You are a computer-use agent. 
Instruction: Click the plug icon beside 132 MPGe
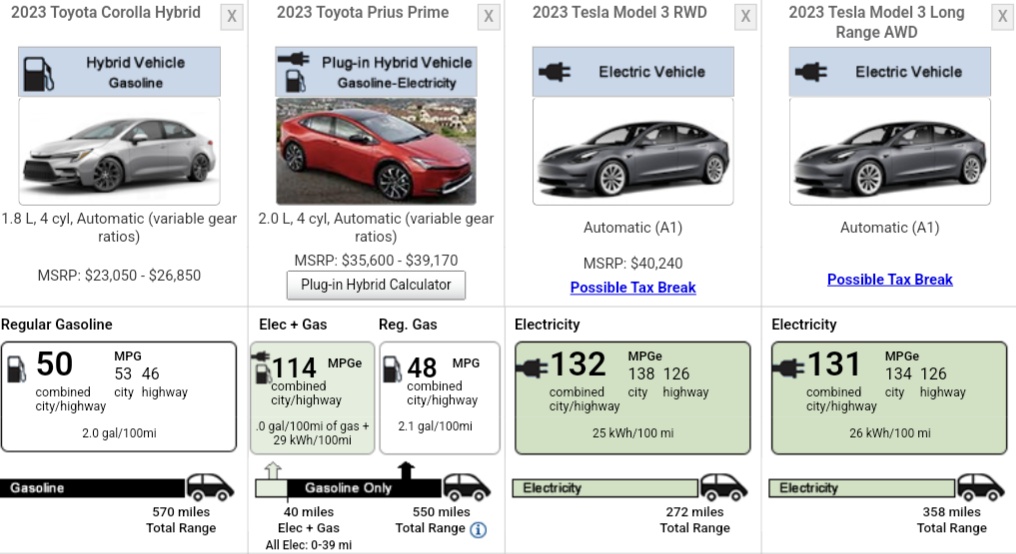[x=533, y=368]
